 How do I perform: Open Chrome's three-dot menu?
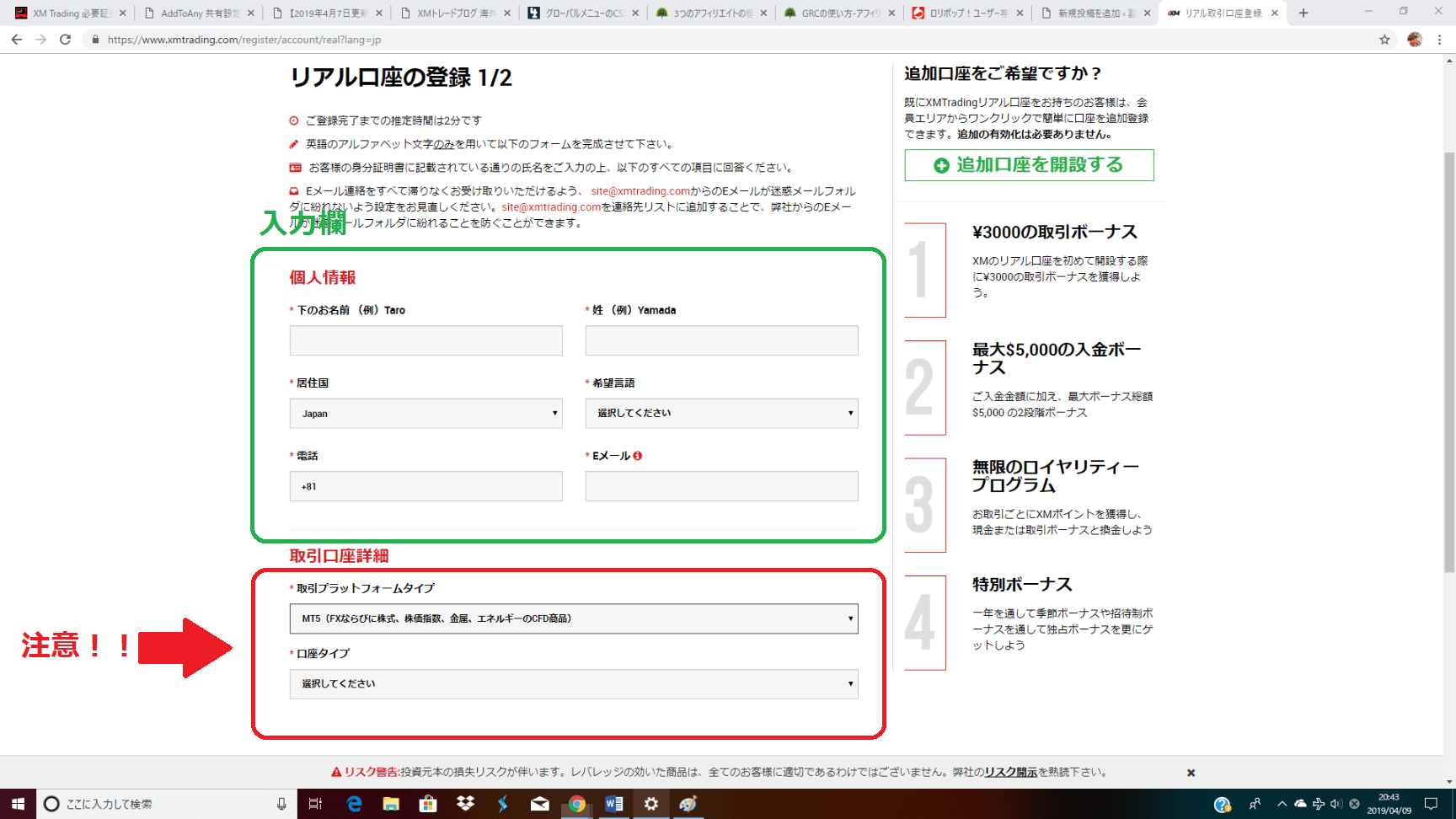(x=1440, y=40)
